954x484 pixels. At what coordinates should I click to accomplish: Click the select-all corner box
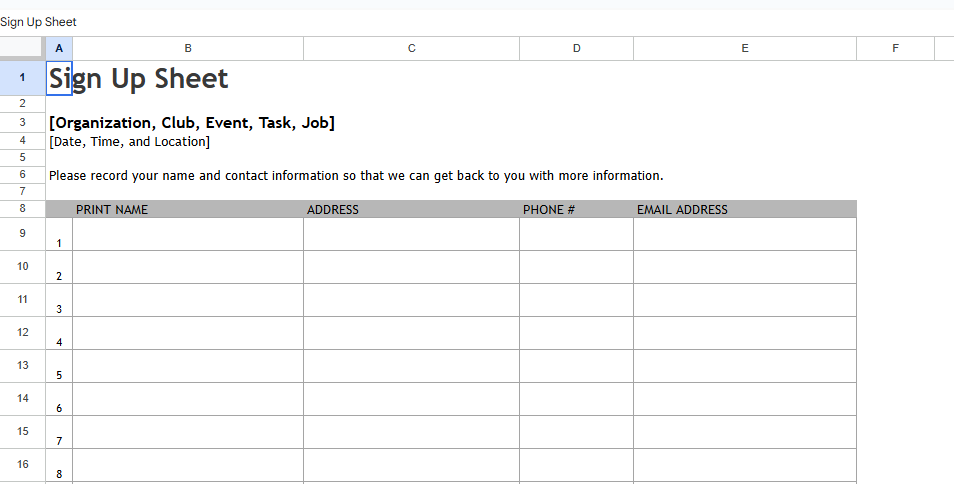click(x=22, y=48)
